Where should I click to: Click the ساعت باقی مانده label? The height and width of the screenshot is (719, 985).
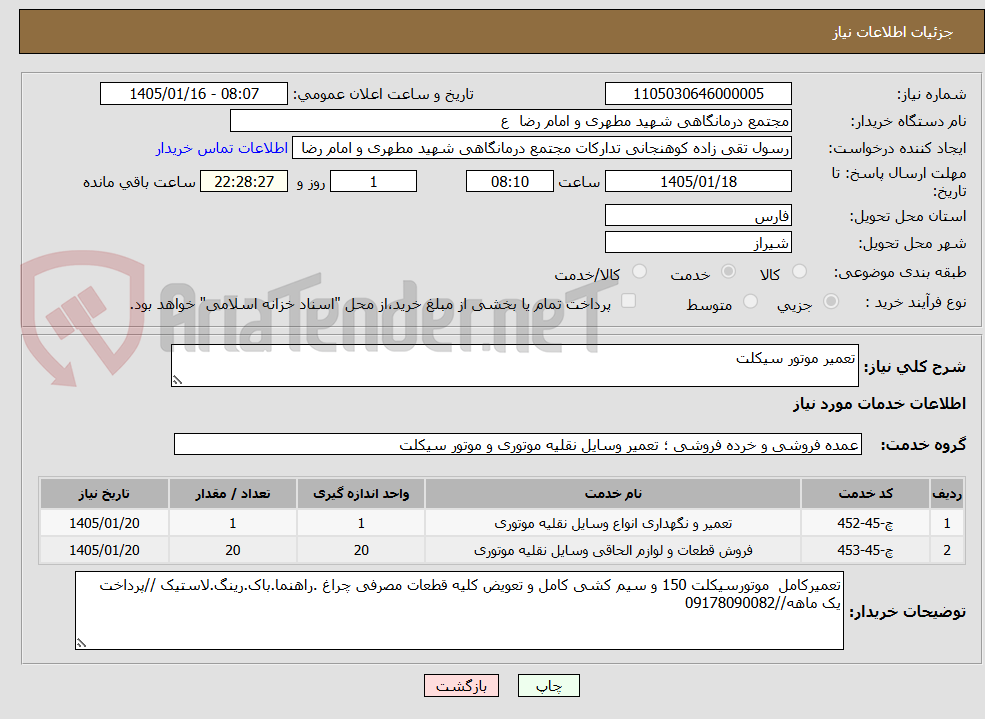tap(139, 182)
